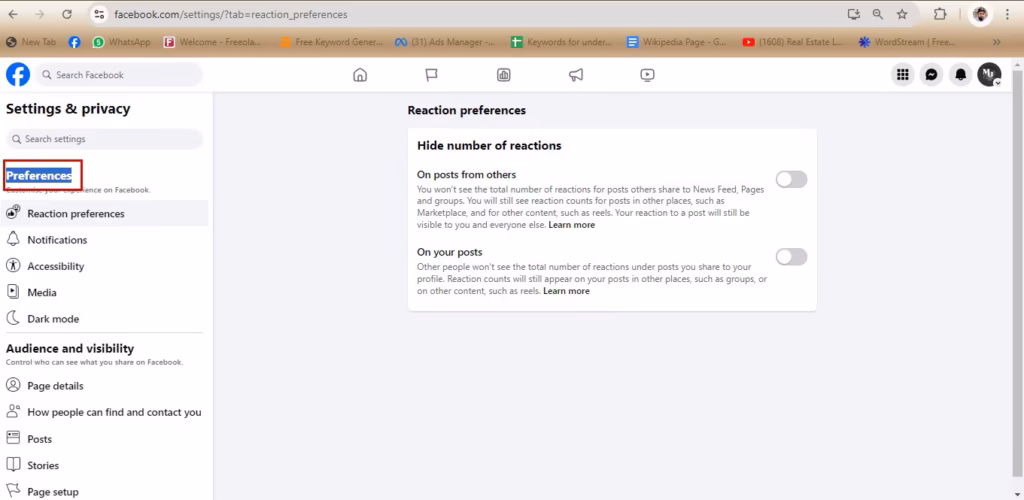The image size is (1024, 500).
Task: Click the Reaction preferences sidebar icon
Action: (x=13, y=213)
